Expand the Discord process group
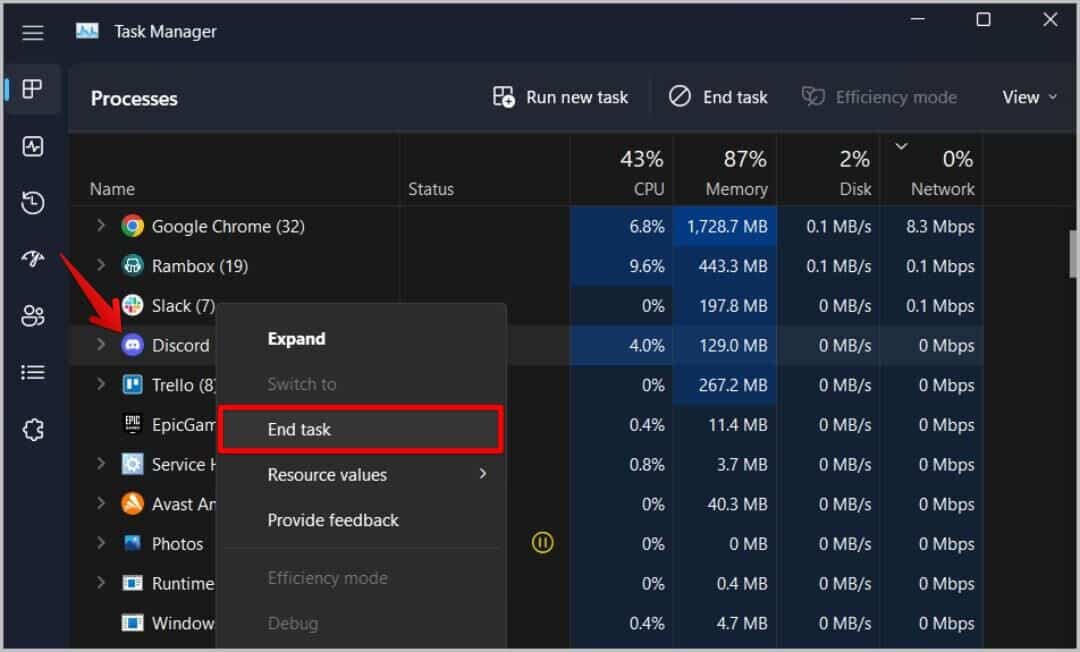 click(x=101, y=344)
